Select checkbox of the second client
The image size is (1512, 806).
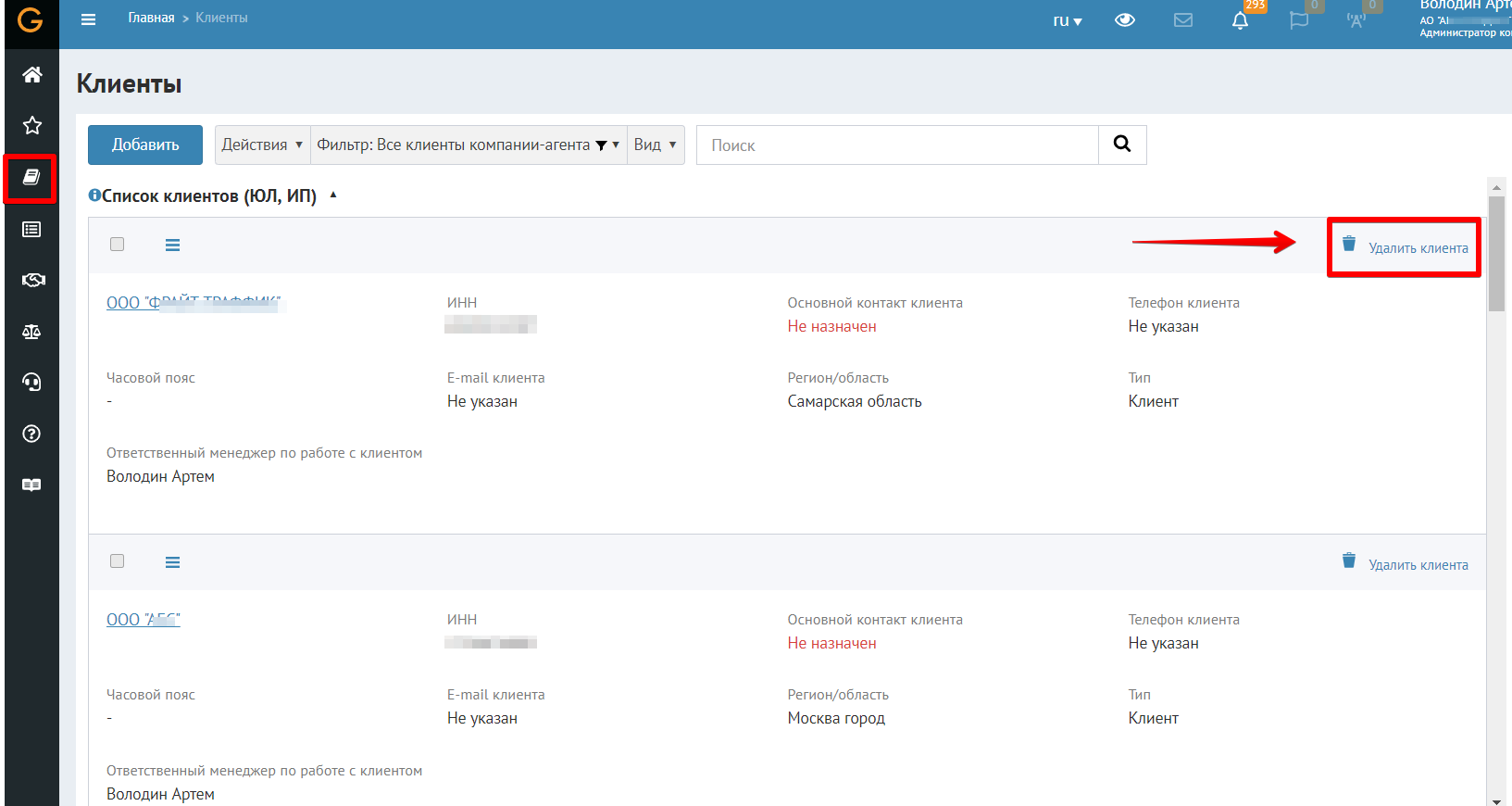(x=117, y=561)
